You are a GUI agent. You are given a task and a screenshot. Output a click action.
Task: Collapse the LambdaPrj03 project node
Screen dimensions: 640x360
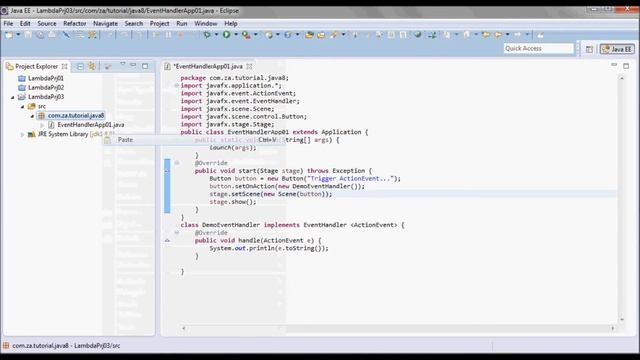pos(13,97)
